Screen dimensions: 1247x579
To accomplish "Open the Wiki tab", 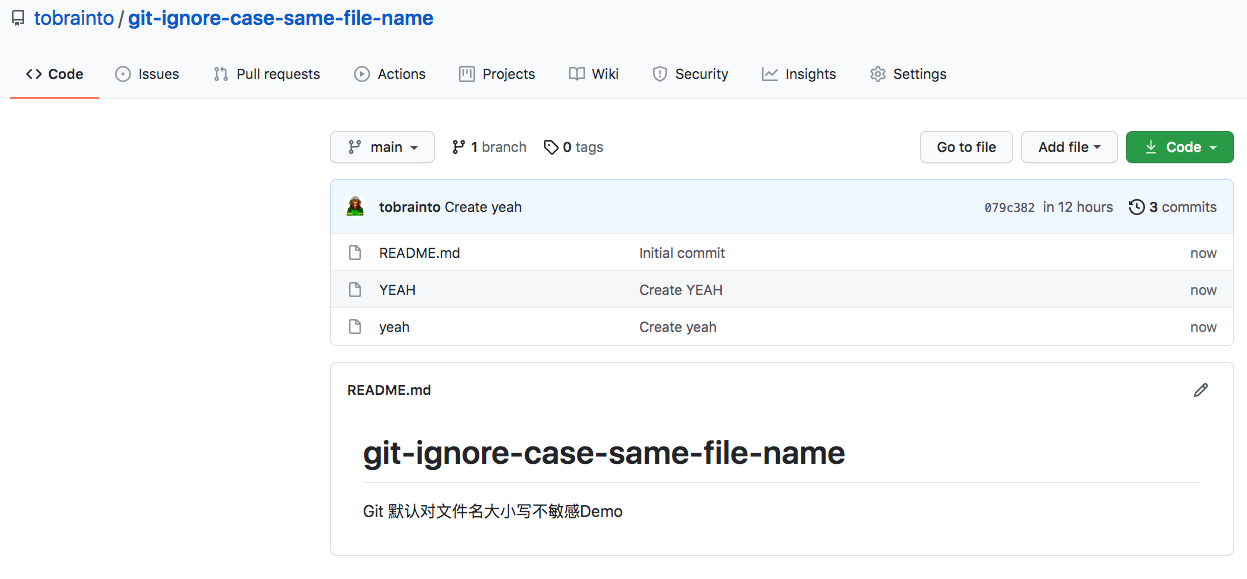I will pos(594,74).
